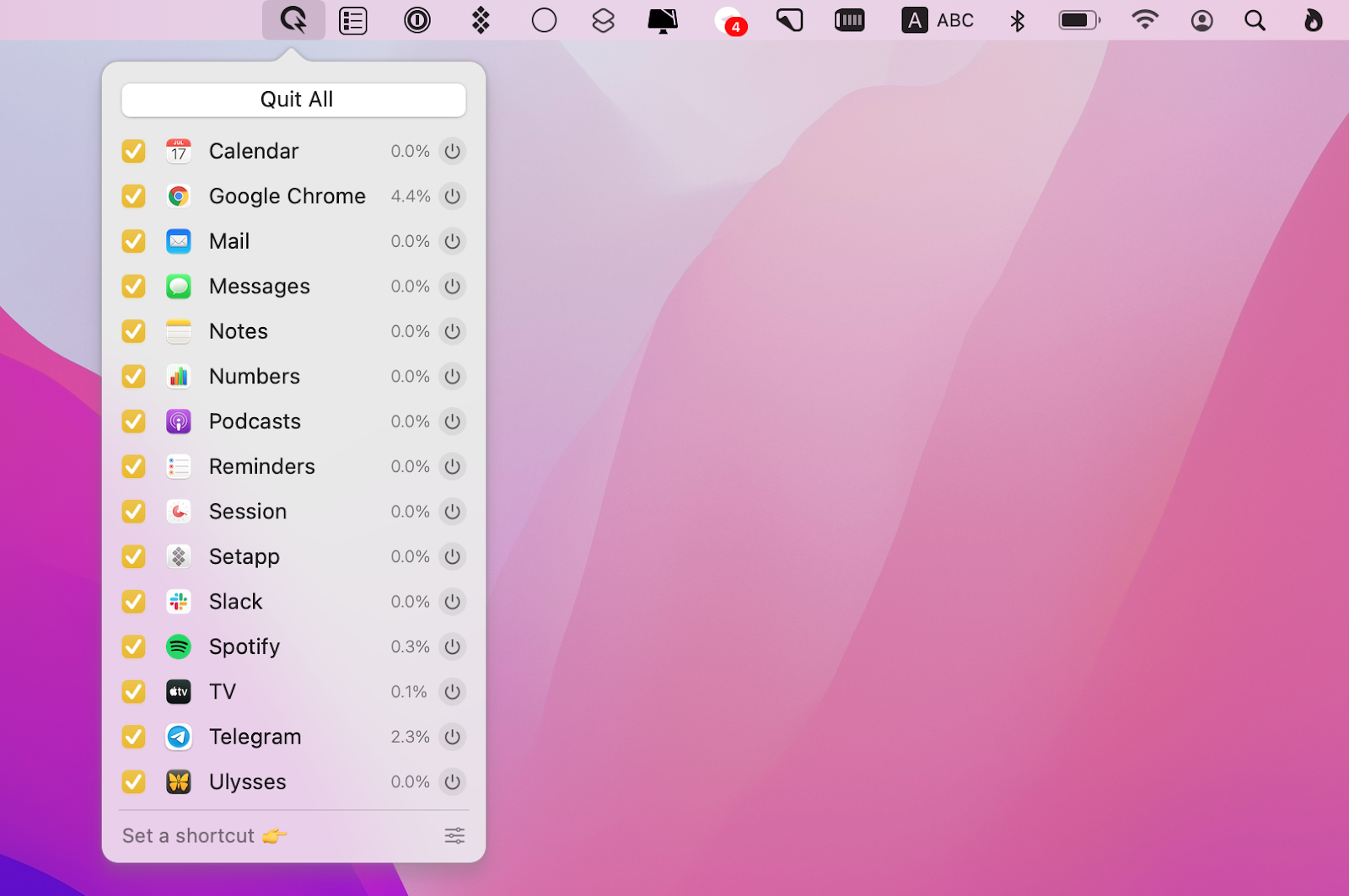1349x896 pixels.
Task: Open the Wi-Fi menu
Action: click(1144, 20)
